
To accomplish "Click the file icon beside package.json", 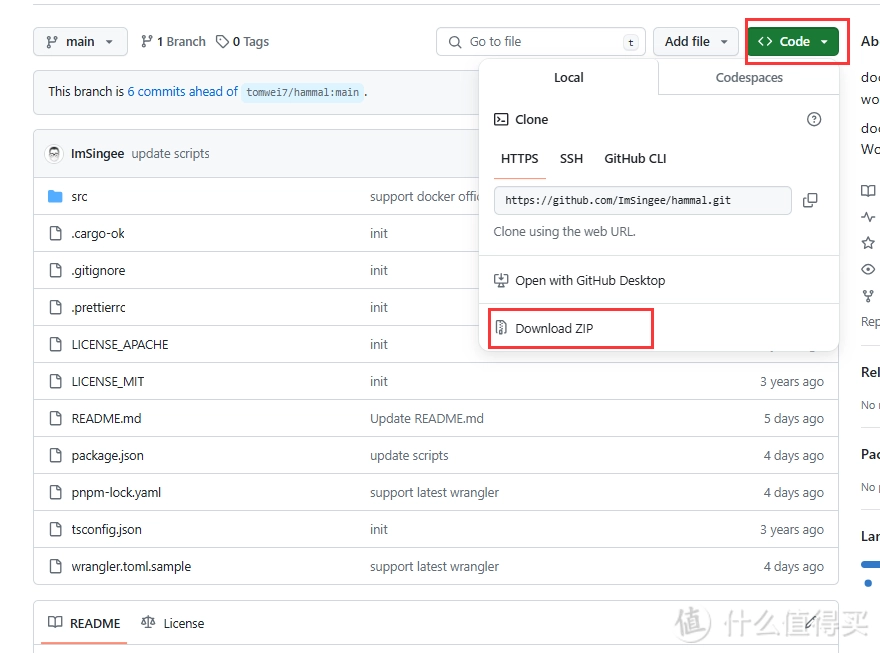I will (55, 456).
